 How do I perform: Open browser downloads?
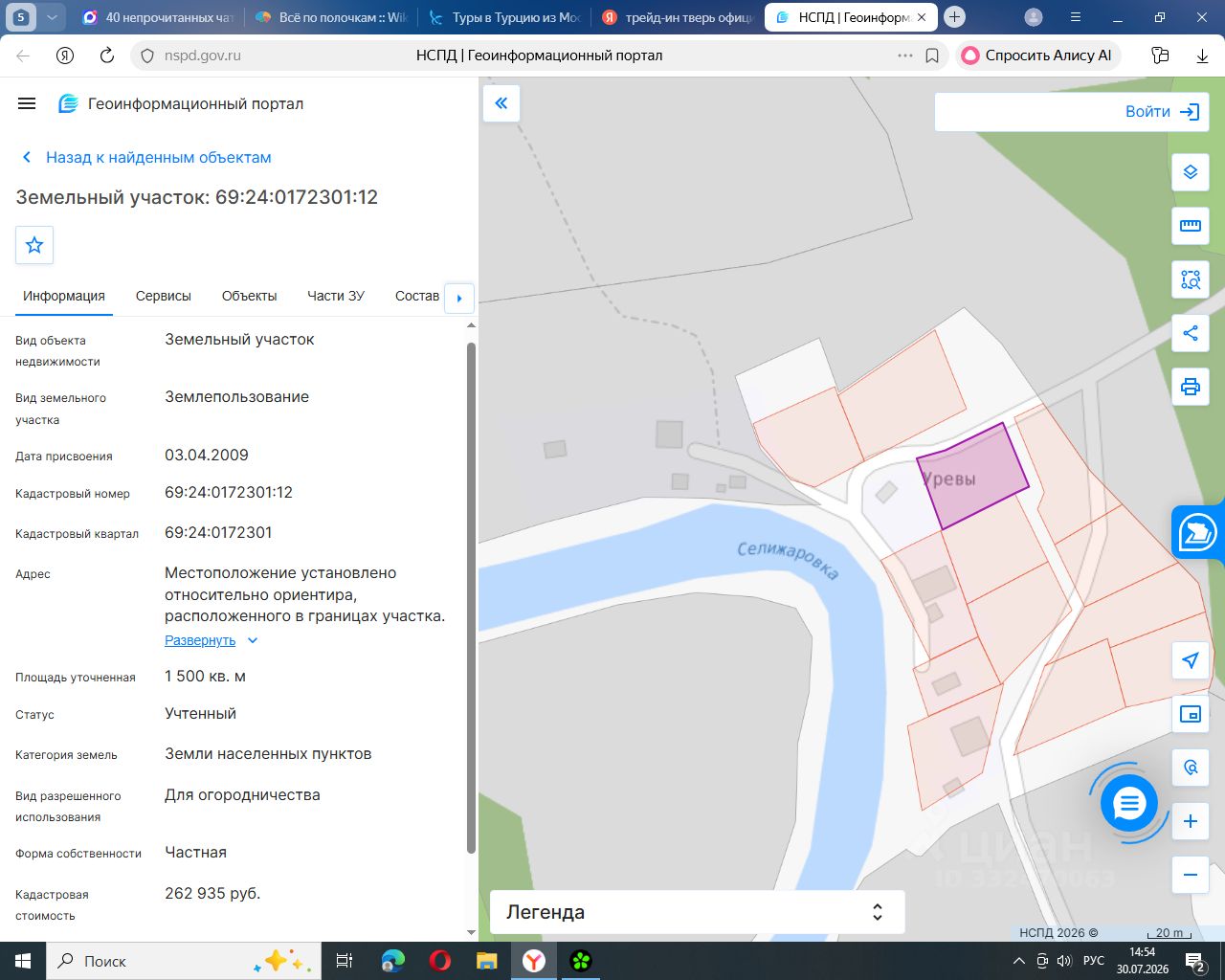pyautogui.click(x=1202, y=56)
